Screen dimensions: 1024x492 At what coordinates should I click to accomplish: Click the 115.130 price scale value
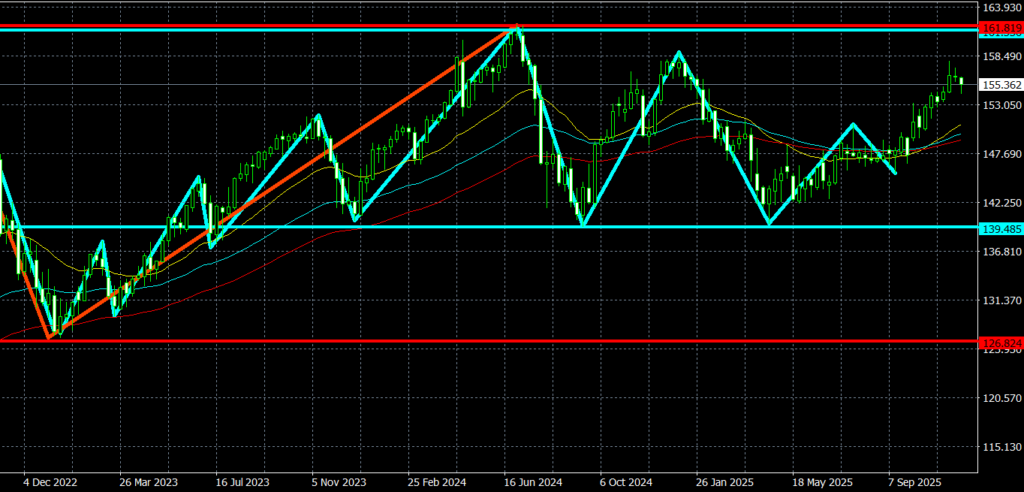1000,447
